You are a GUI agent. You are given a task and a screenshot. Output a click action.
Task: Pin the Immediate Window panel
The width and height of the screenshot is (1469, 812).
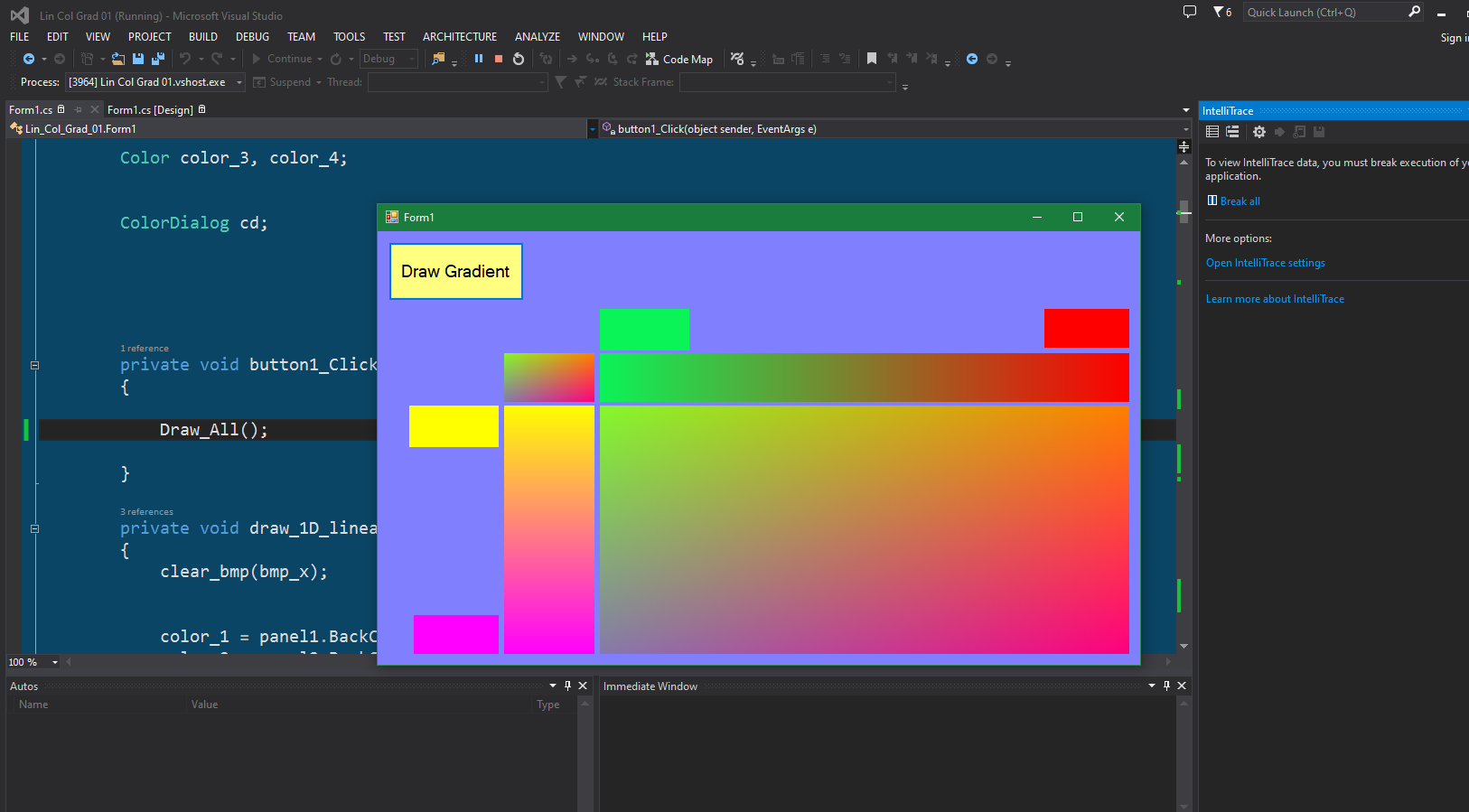coord(1166,686)
